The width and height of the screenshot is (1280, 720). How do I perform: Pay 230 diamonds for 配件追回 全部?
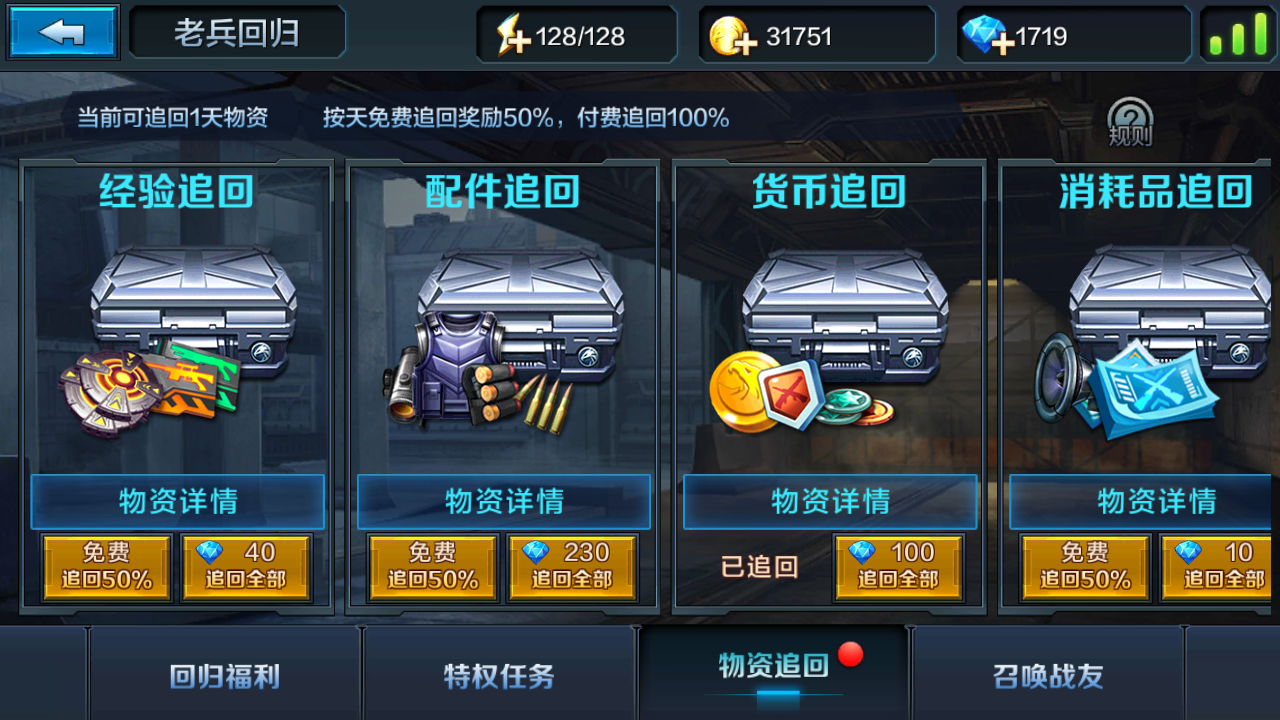click(572, 567)
